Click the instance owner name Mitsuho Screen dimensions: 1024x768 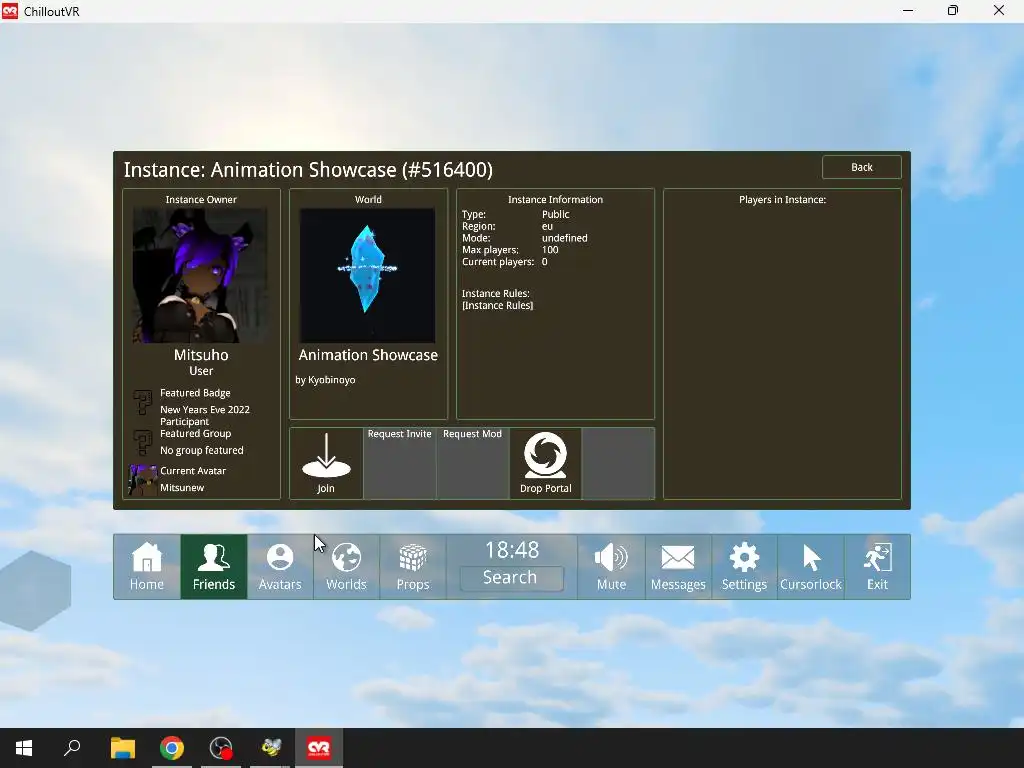click(201, 355)
